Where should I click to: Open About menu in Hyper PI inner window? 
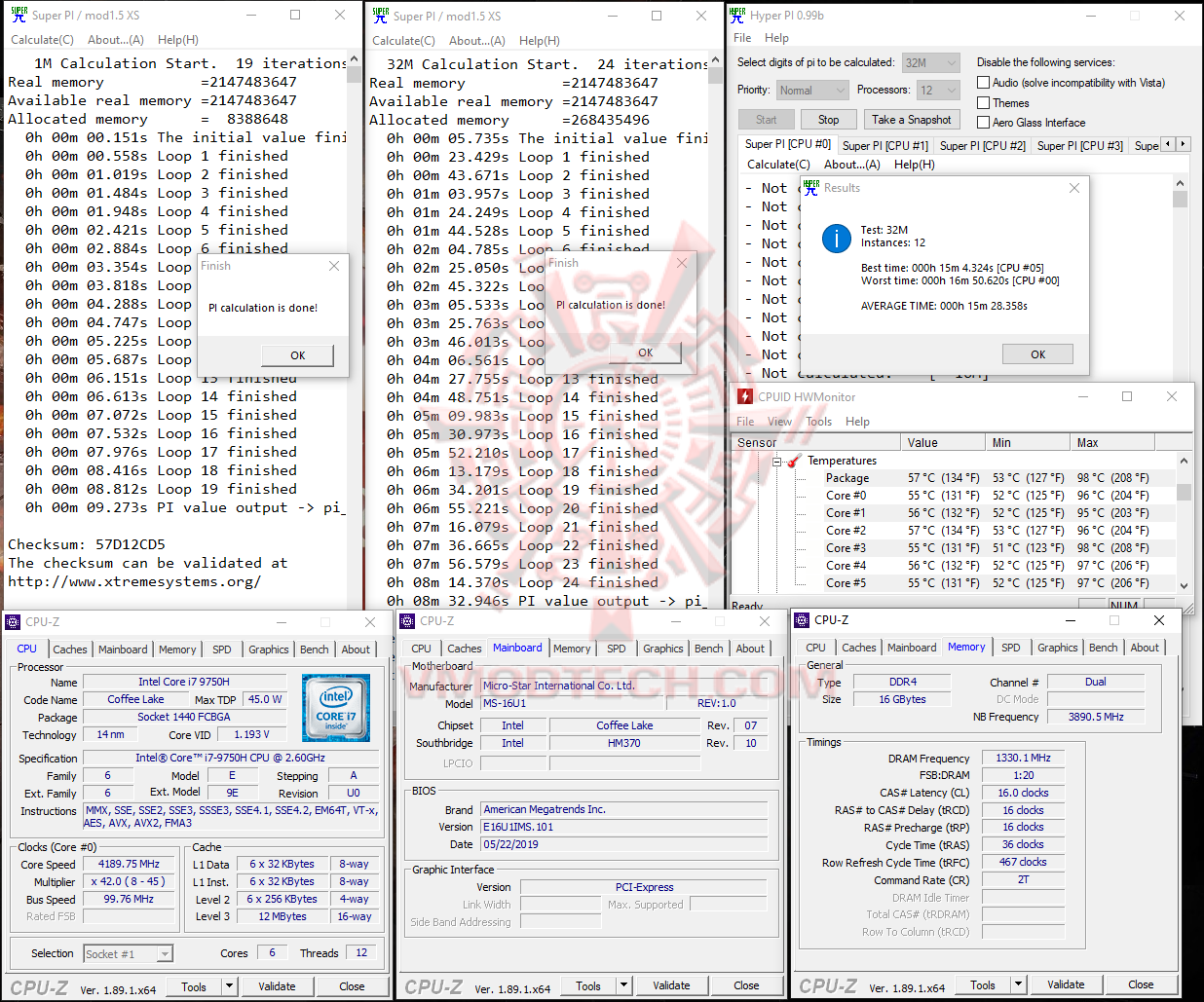click(x=852, y=165)
